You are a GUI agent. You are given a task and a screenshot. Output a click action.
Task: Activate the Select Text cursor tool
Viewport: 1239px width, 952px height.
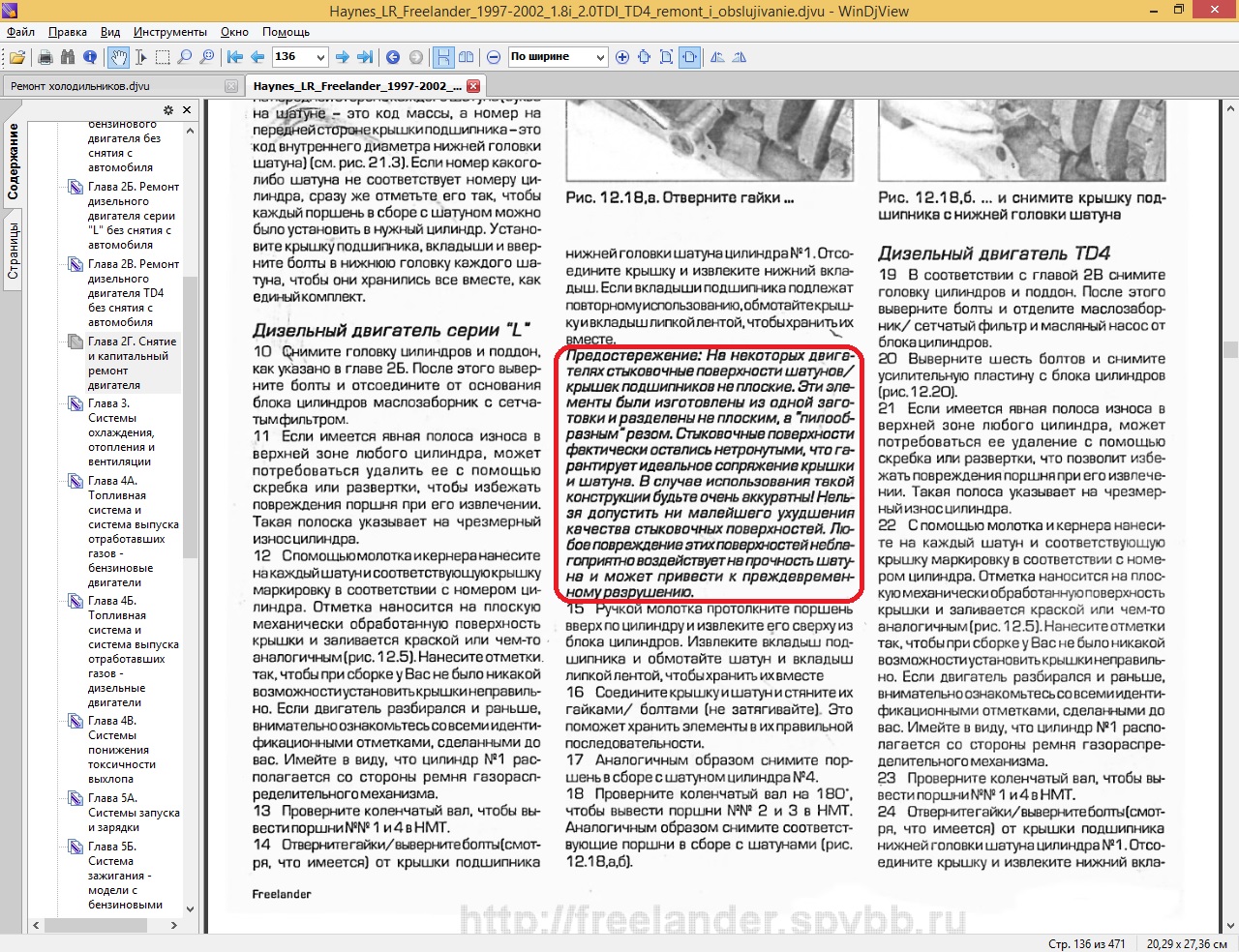click(x=140, y=57)
